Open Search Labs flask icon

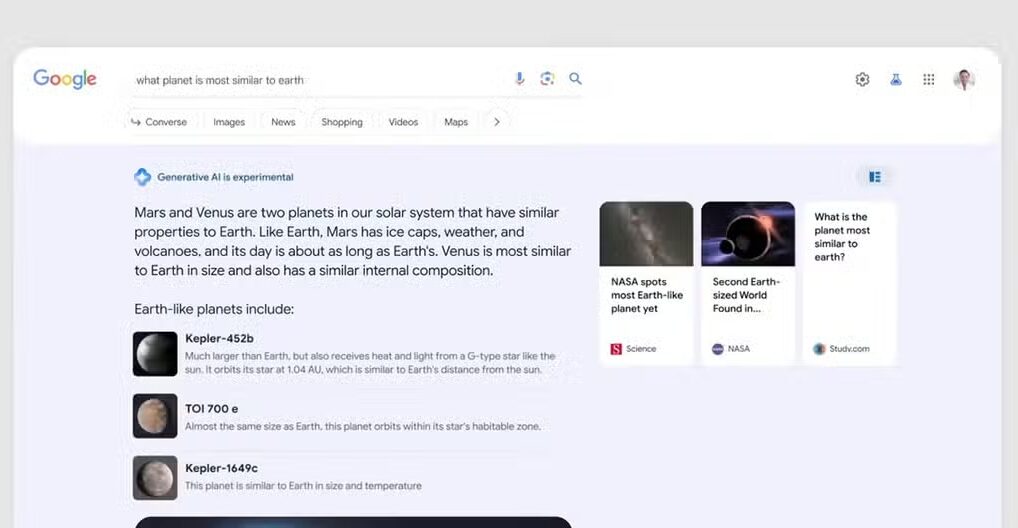(x=896, y=80)
